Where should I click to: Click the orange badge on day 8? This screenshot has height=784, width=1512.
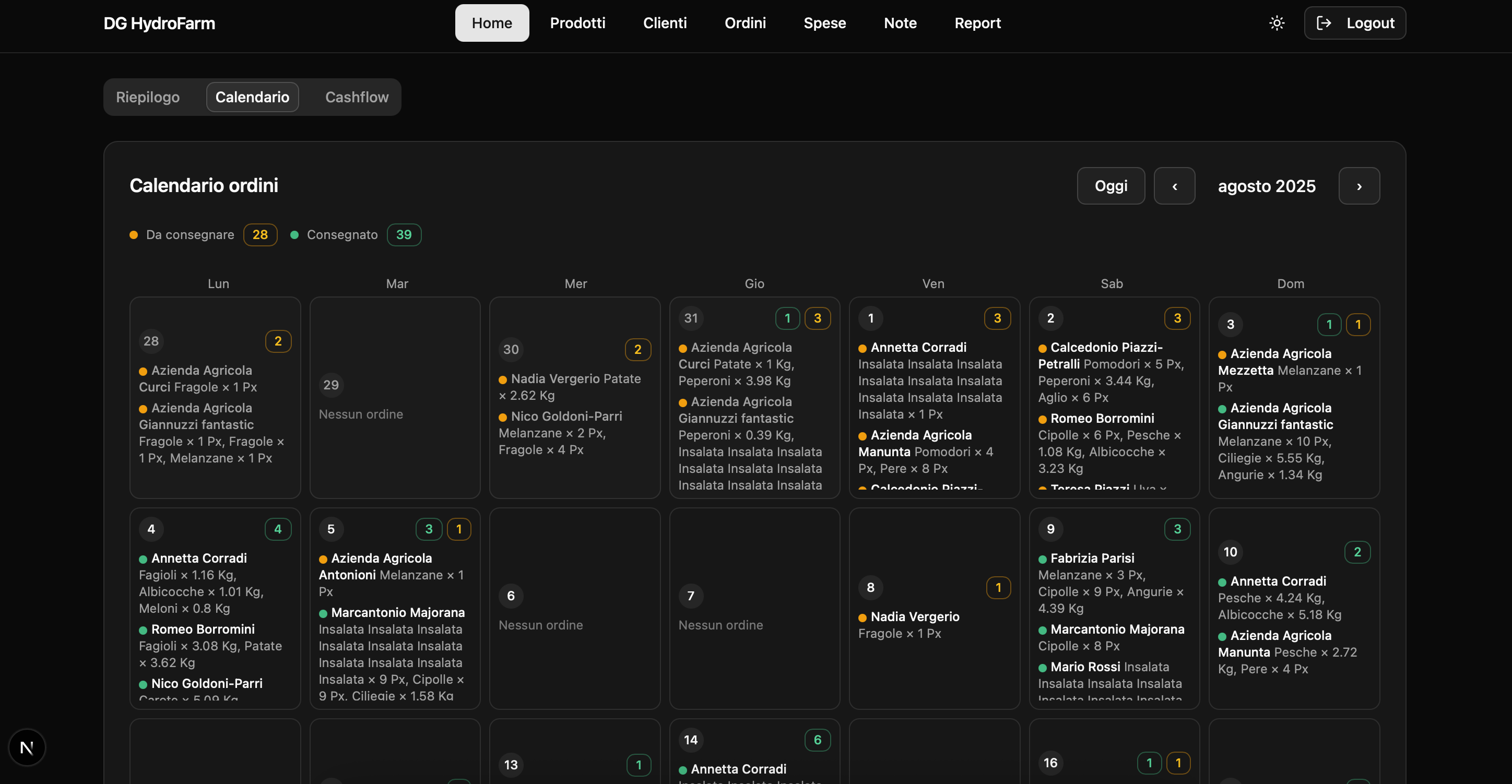tap(998, 587)
